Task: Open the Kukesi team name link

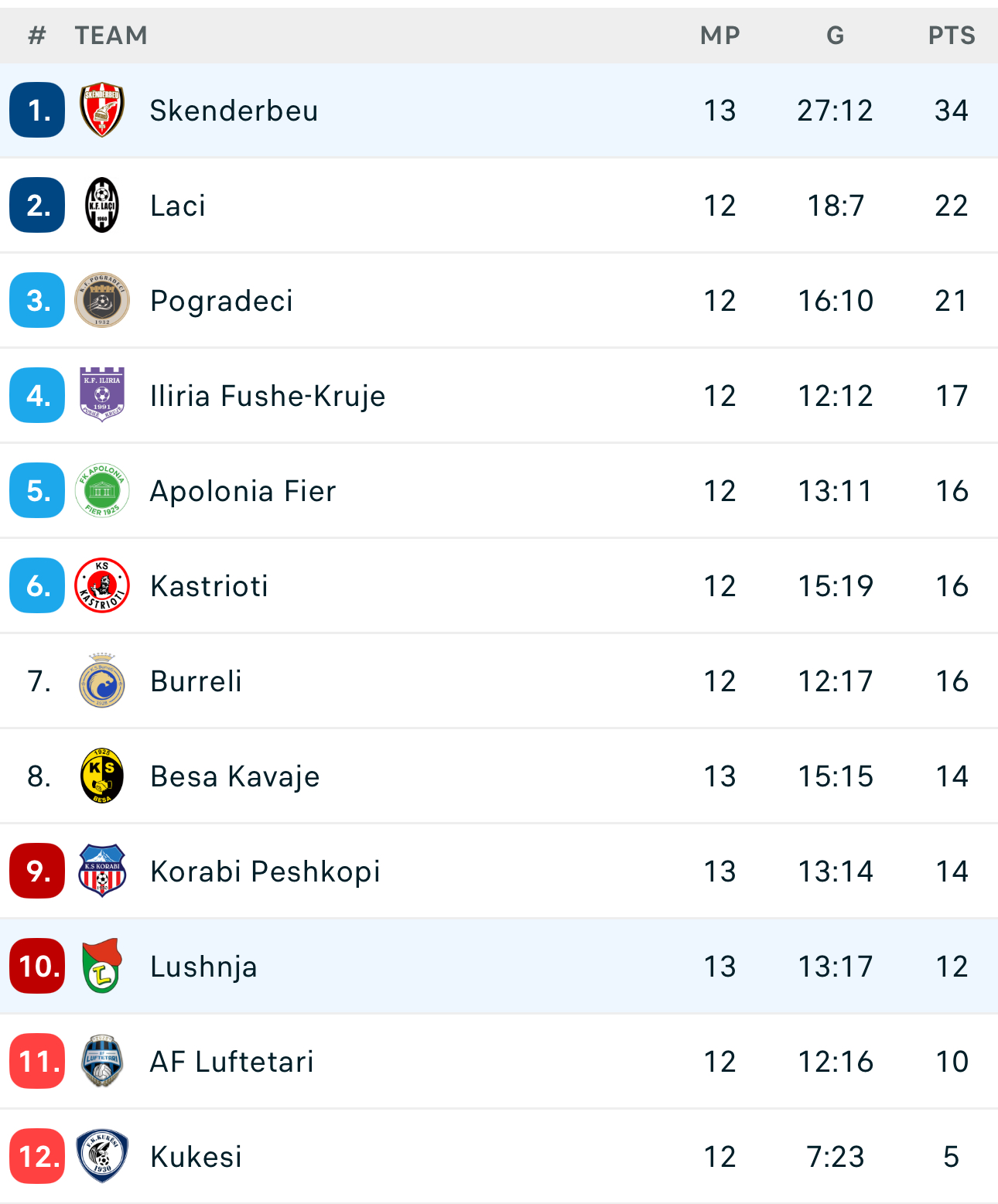Action: click(x=197, y=1157)
